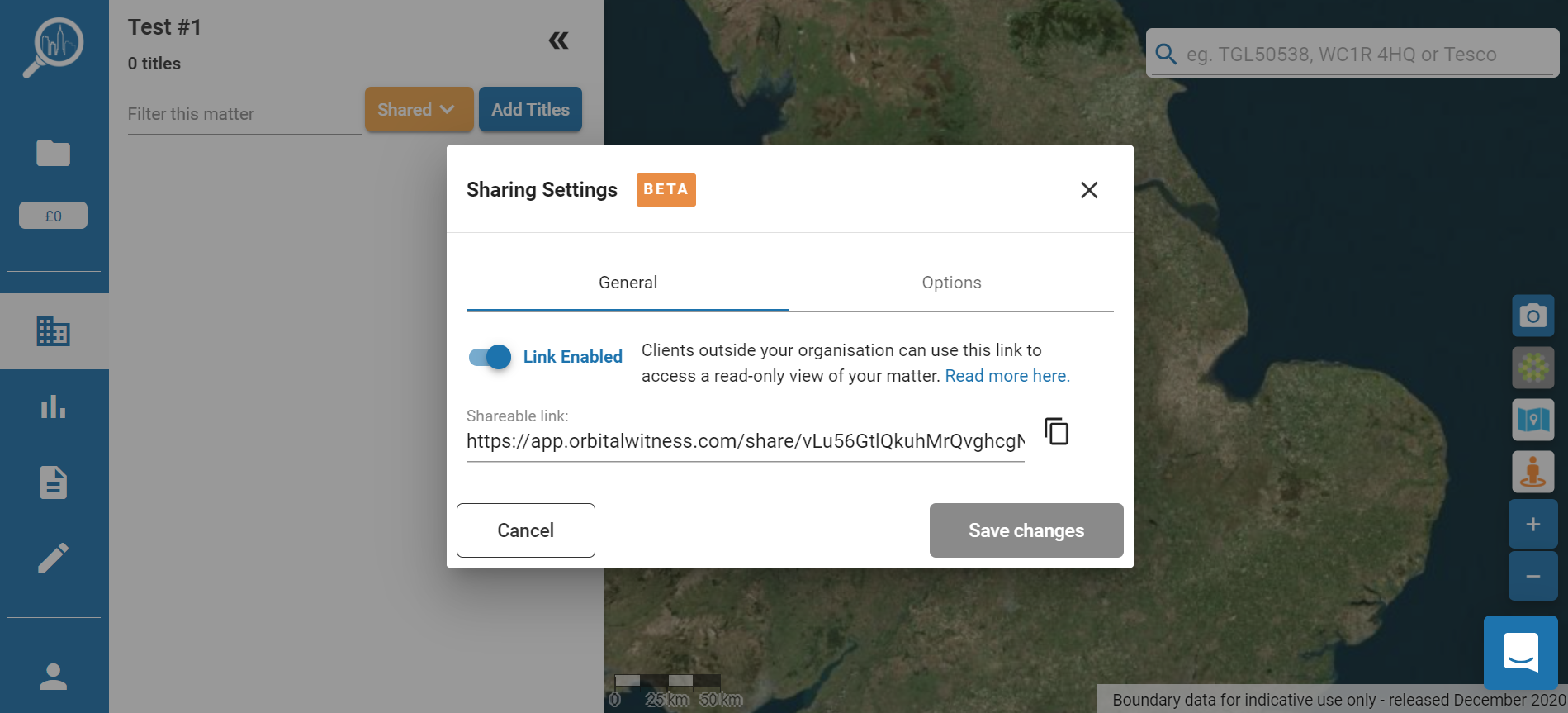Click the Filter this matter field
The image size is (1568, 713).
[x=244, y=114]
